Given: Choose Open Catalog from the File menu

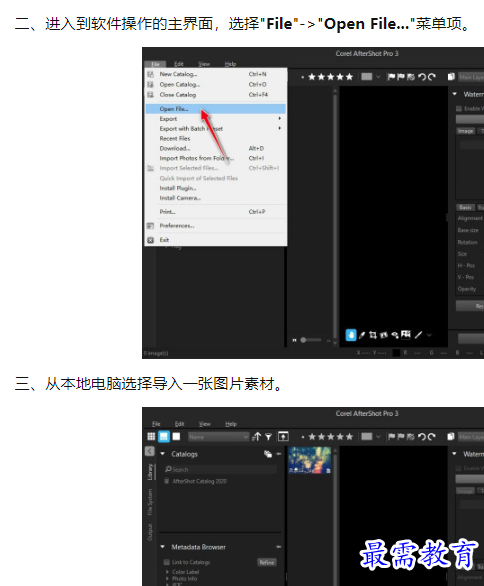Looking at the screenshot, I should point(215,84).
